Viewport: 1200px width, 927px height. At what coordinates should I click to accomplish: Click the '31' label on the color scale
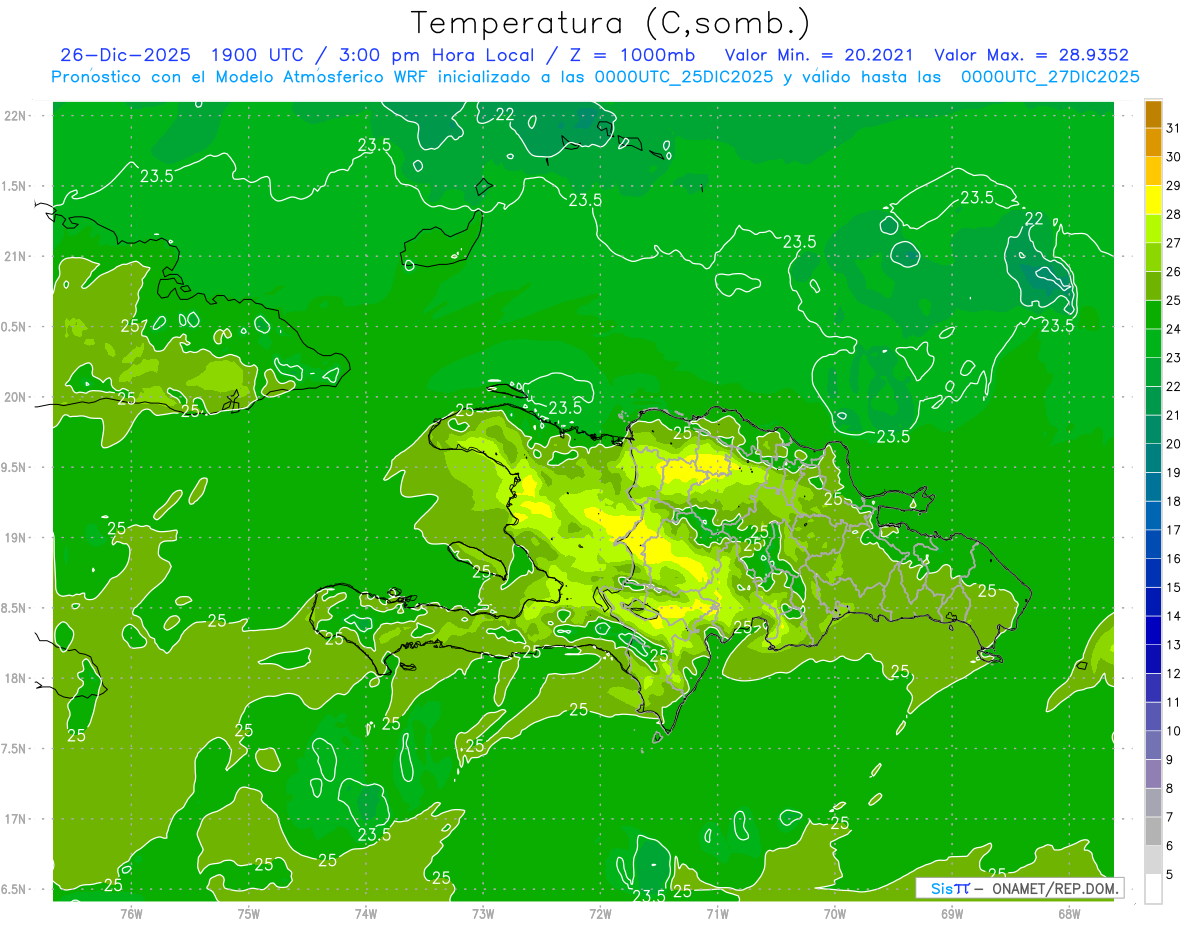(1173, 127)
